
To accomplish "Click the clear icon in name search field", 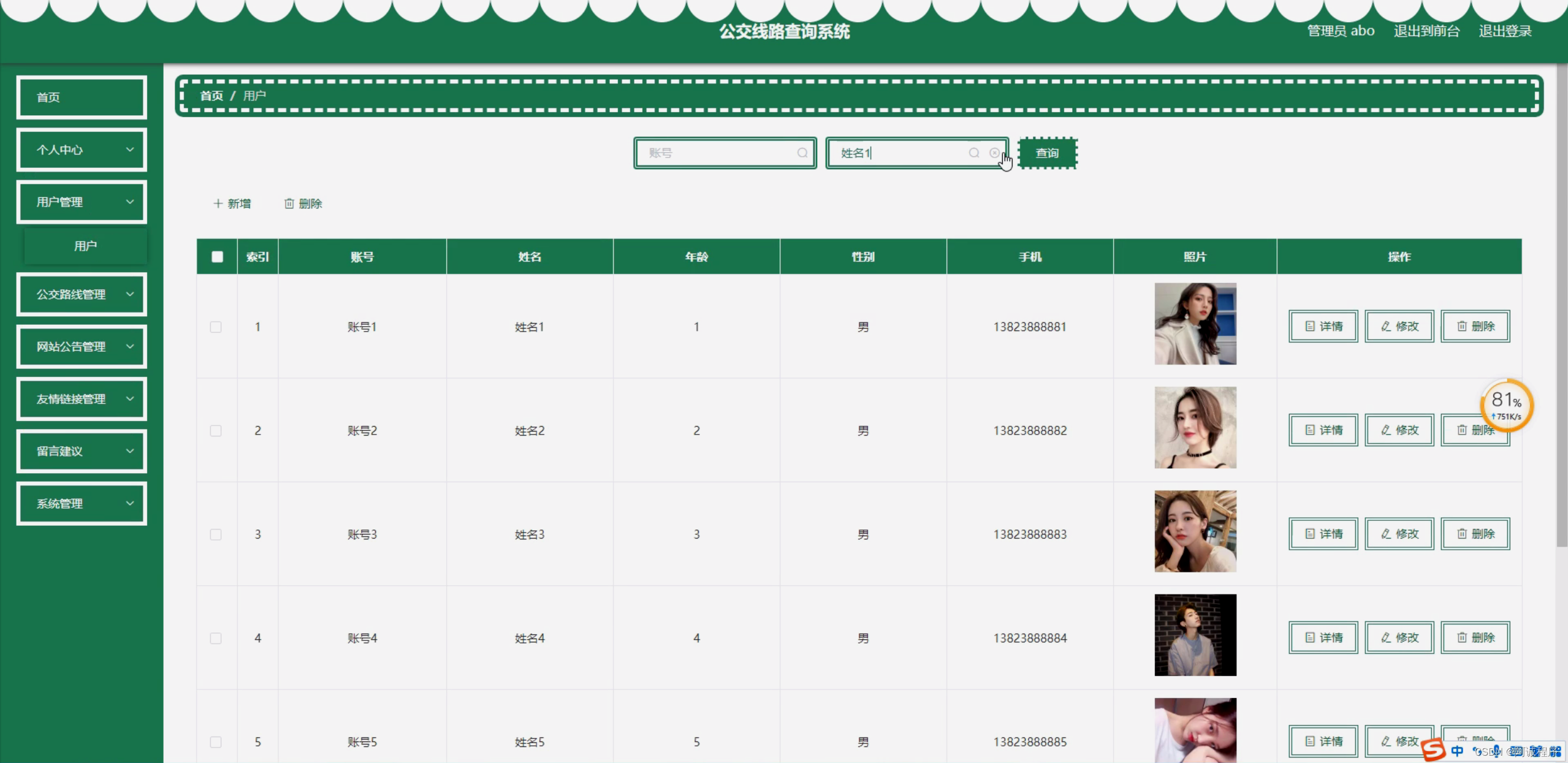I will pyautogui.click(x=994, y=153).
